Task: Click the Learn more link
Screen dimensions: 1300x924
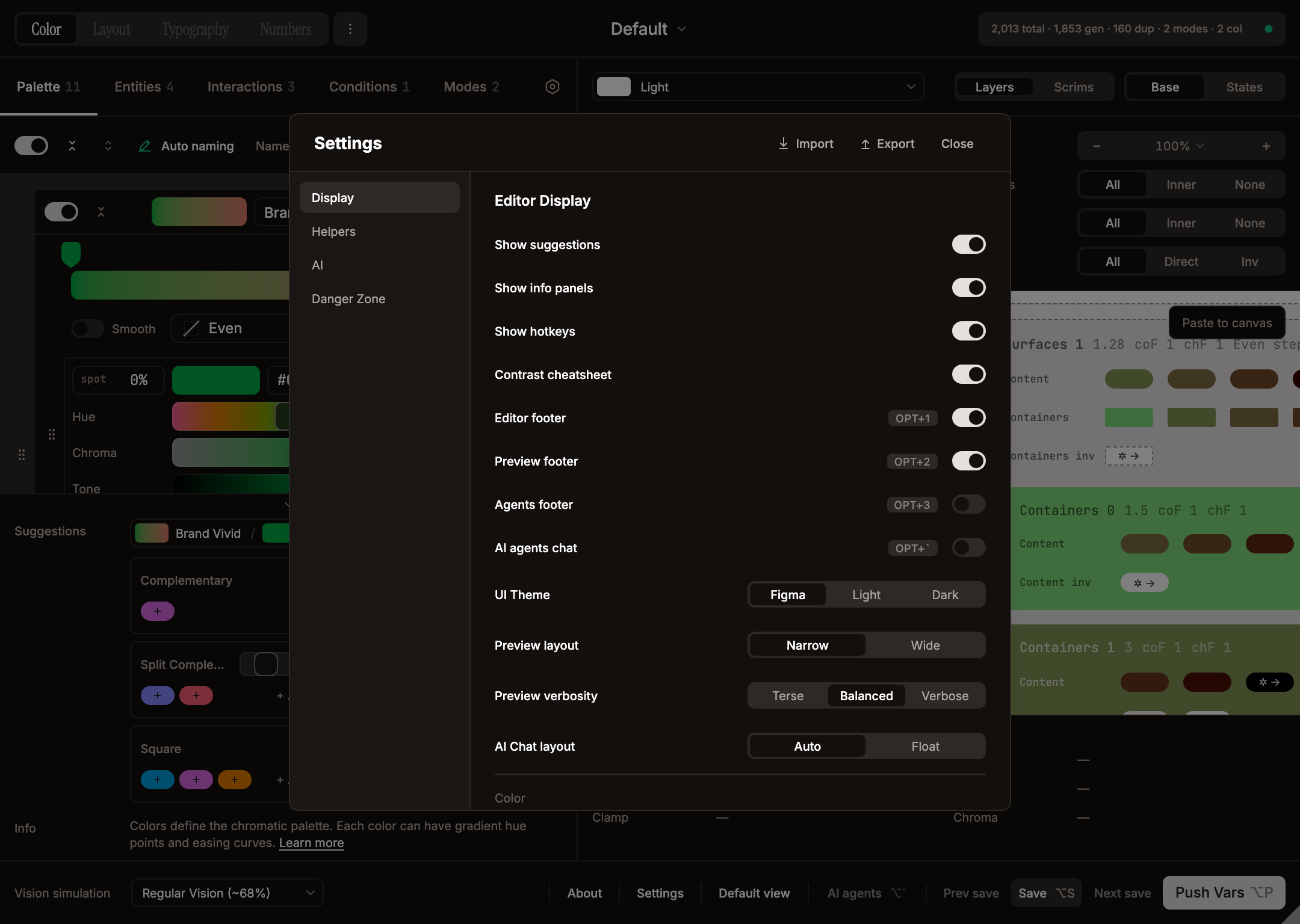Action: [x=311, y=843]
